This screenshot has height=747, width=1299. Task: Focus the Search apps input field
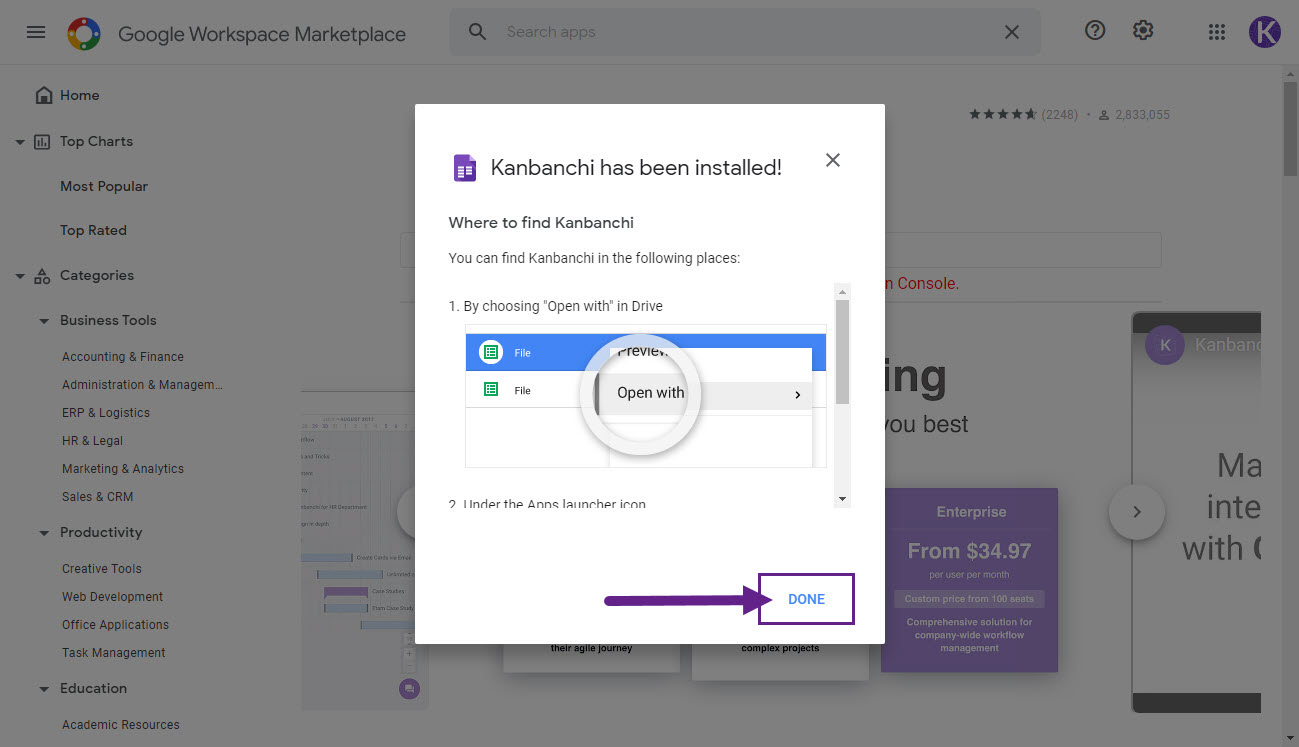coord(745,32)
